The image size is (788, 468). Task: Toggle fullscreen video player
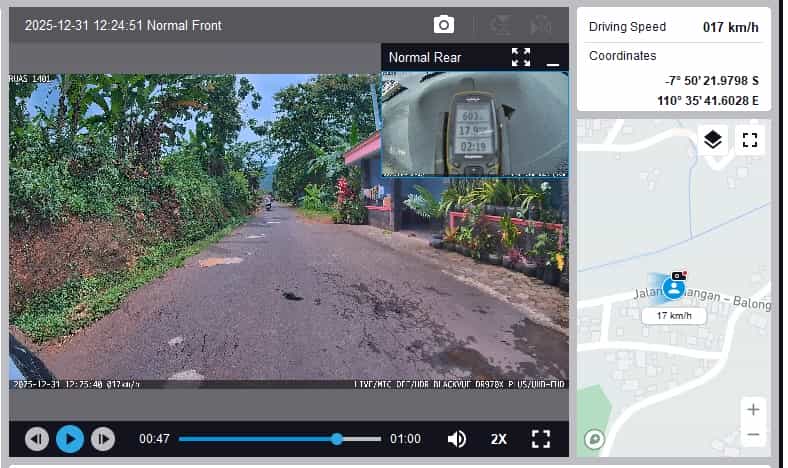pyautogui.click(x=541, y=439)
